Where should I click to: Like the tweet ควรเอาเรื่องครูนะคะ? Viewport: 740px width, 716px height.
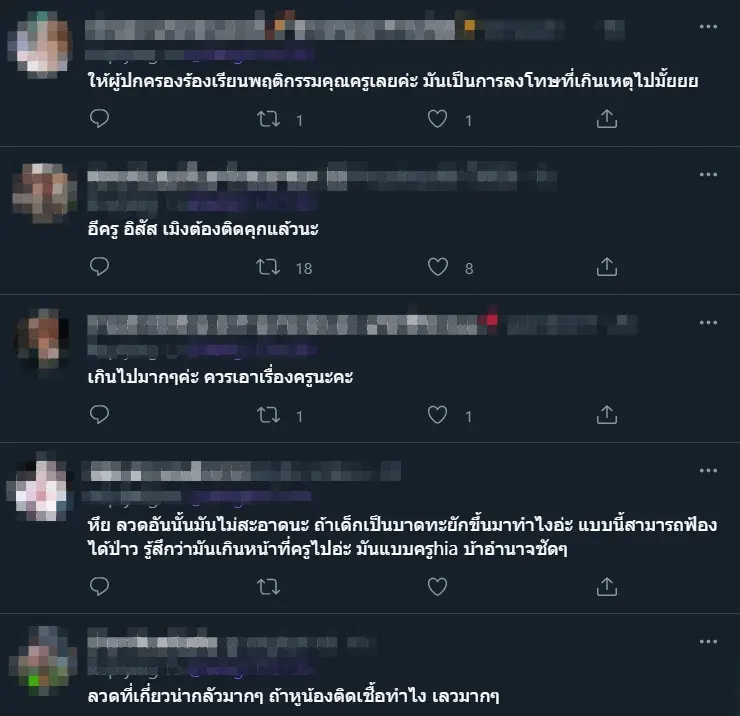pos(437,415)
